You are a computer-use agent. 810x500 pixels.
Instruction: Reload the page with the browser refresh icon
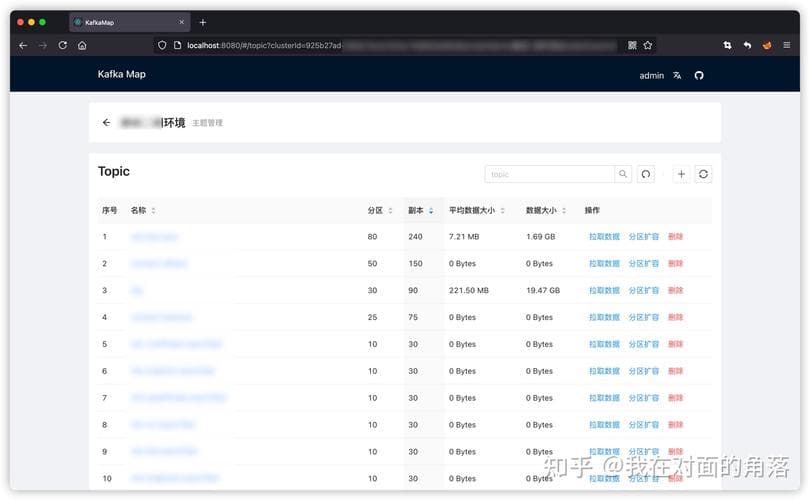click(63, 45)
